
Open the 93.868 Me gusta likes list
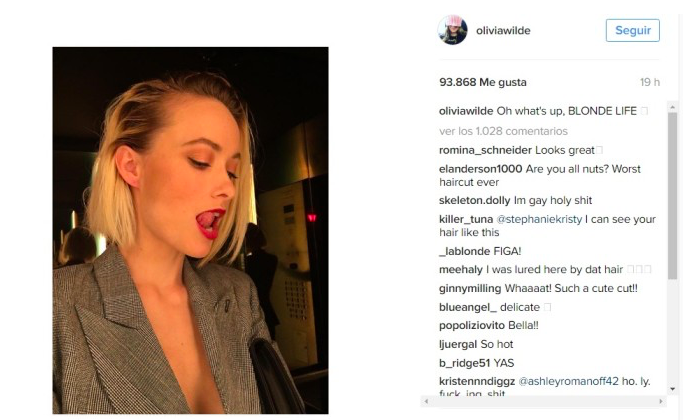click(x=483, y=82)
